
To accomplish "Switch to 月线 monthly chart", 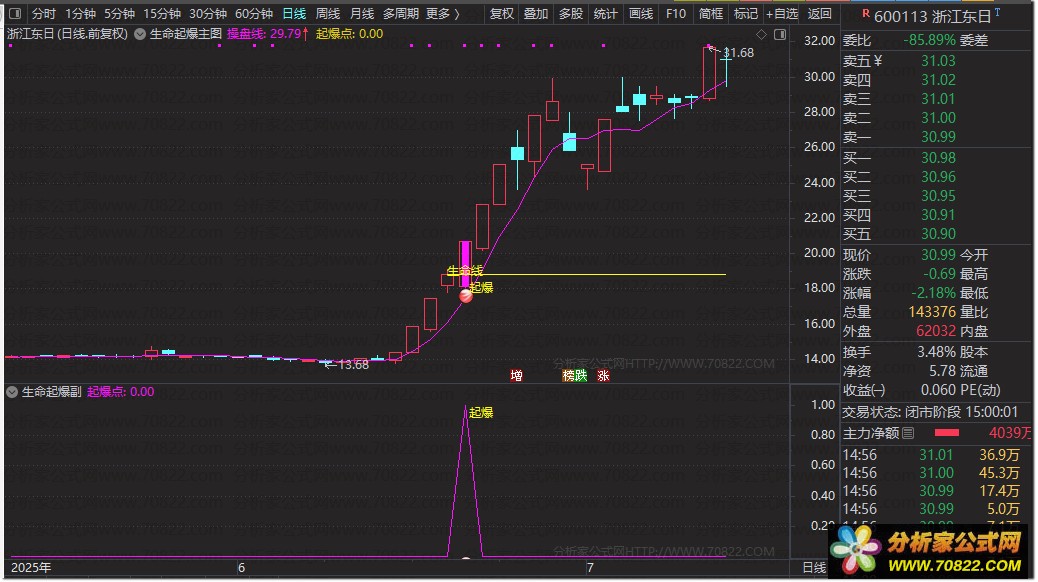I will [361, 13].
